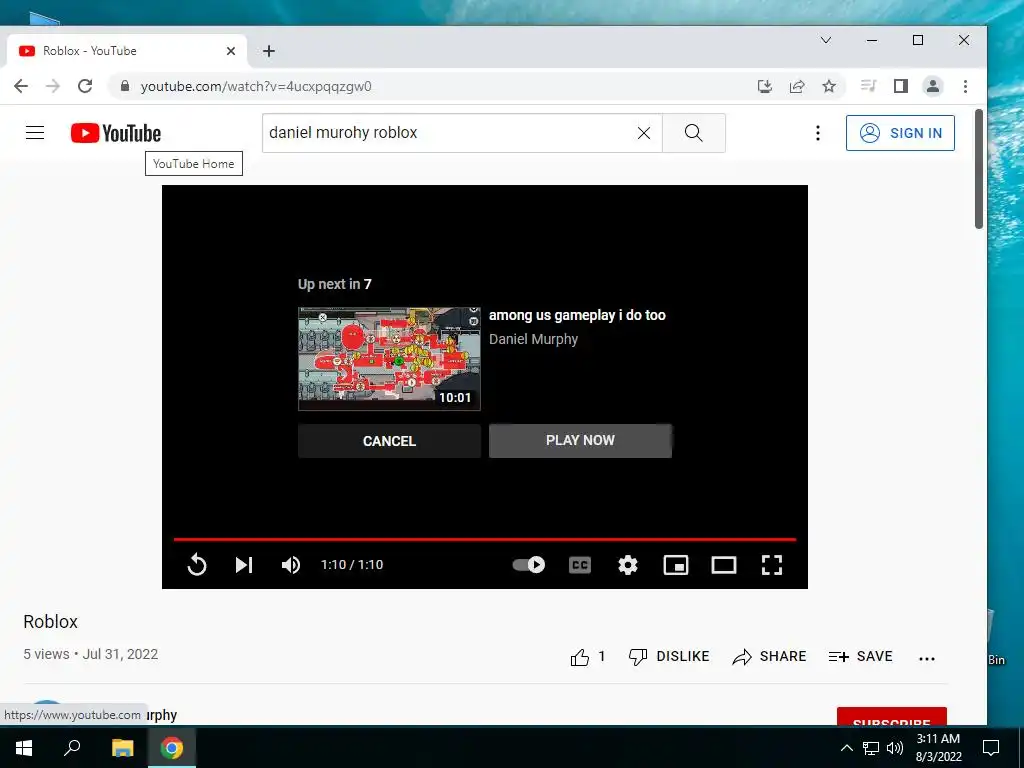Click the SIGN IN button
Screen dimensions: 1024x768
click(901, 133)
